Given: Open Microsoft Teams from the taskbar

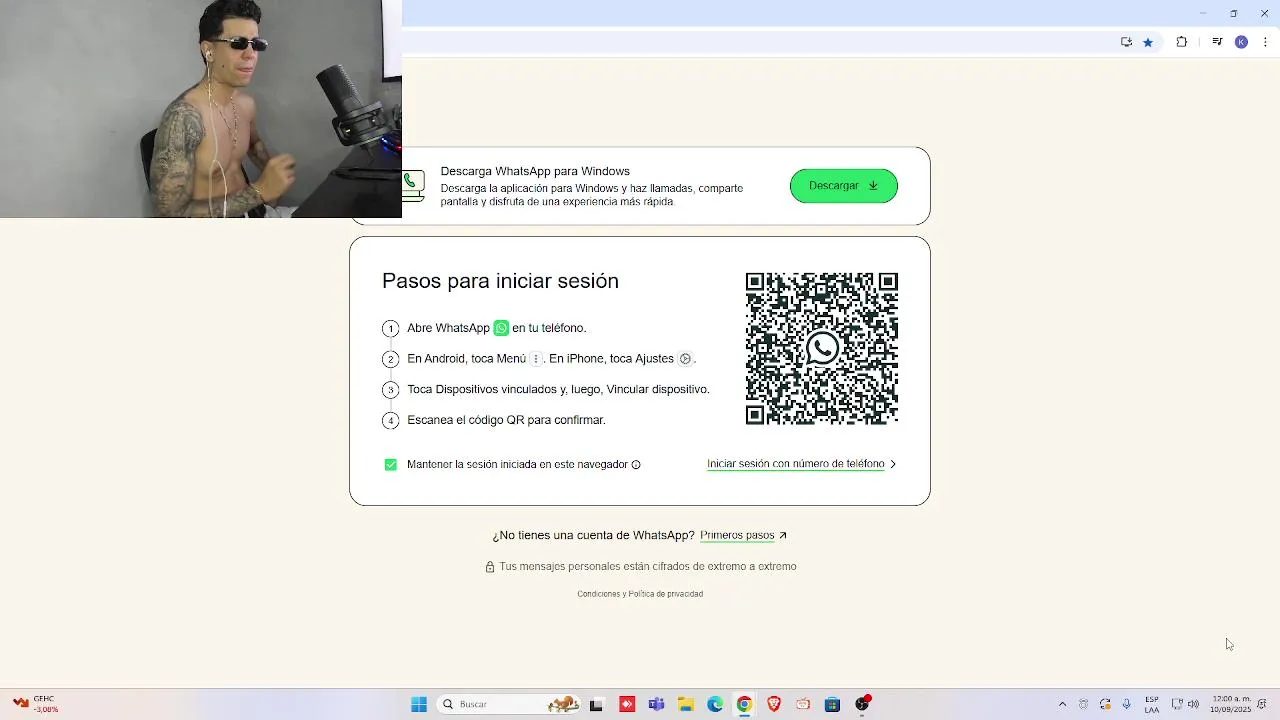Looking at the screenshot, I should coord(656,704).
